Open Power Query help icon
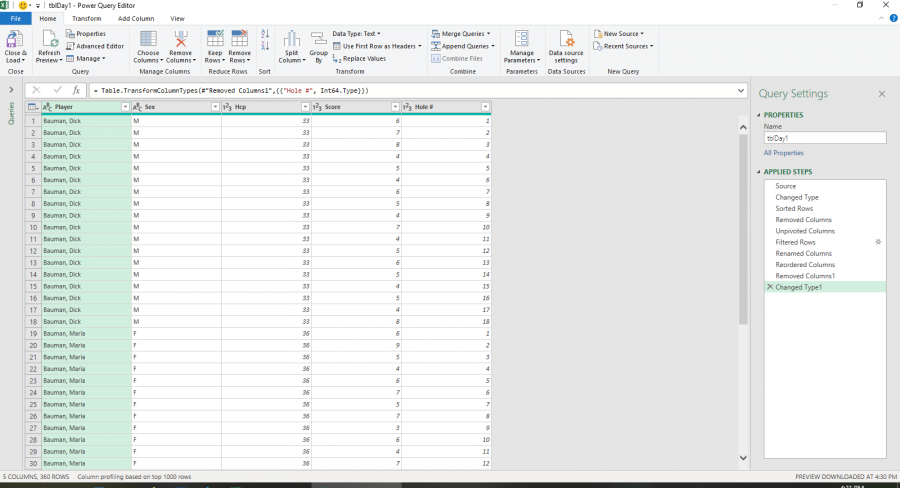 [893, 18]
